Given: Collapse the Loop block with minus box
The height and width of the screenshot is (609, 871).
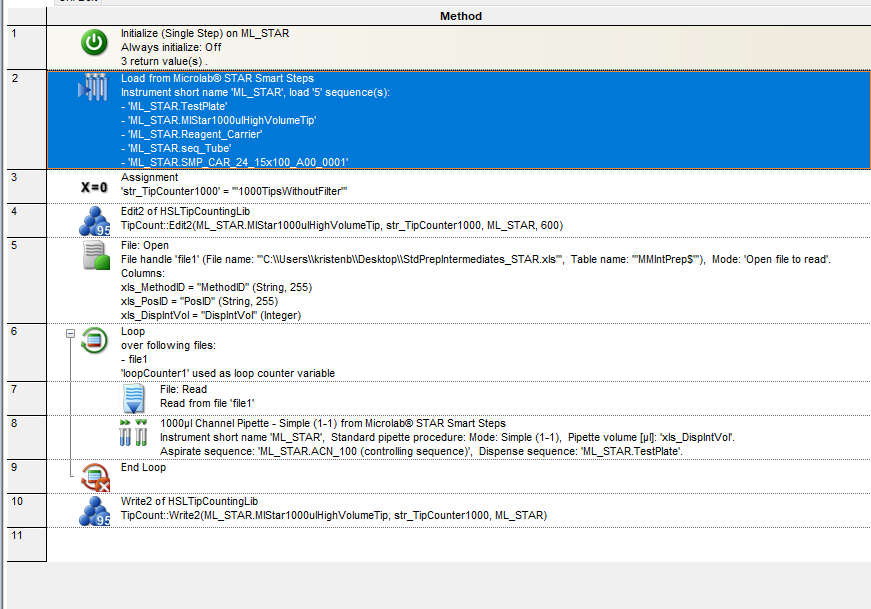Looking at the screenshot, I should click(71, 333).
